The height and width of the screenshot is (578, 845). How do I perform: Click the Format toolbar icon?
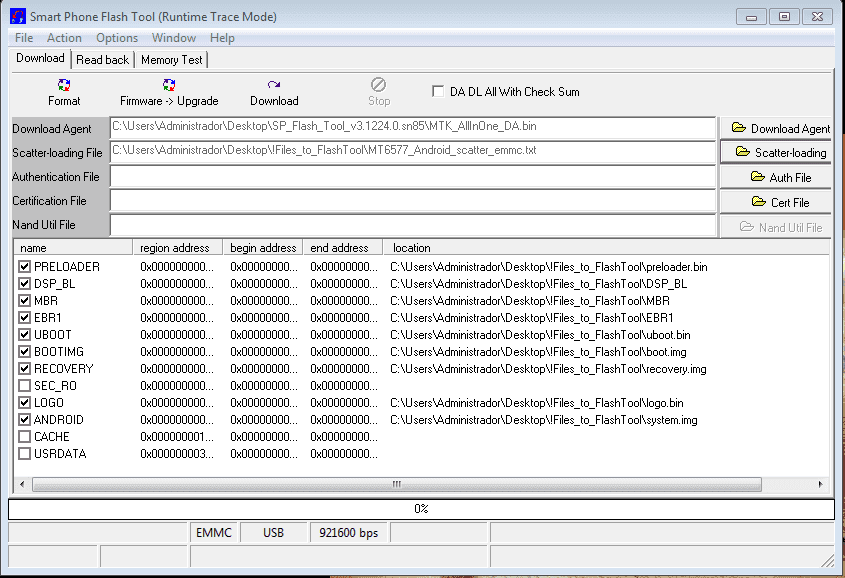point(64,85)
